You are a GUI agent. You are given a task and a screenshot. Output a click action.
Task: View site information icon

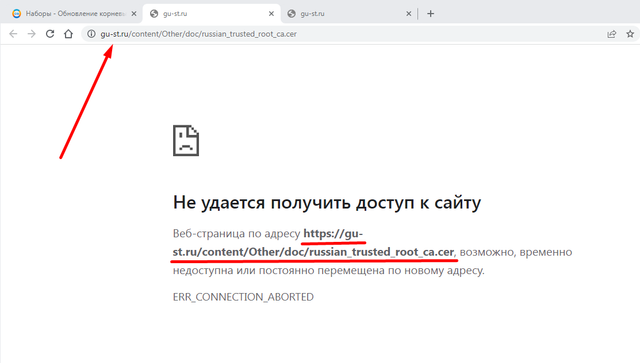click(91, 34)
